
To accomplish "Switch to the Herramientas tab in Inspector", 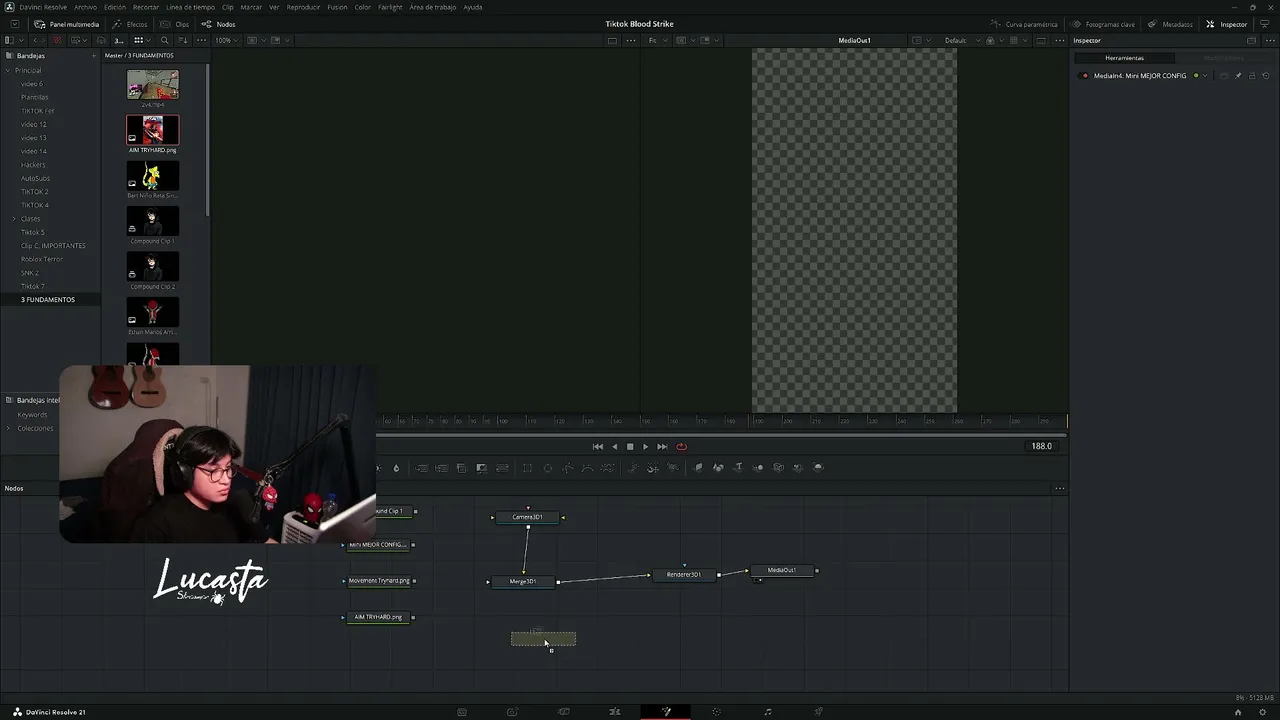I will [x=1124, y=58].
